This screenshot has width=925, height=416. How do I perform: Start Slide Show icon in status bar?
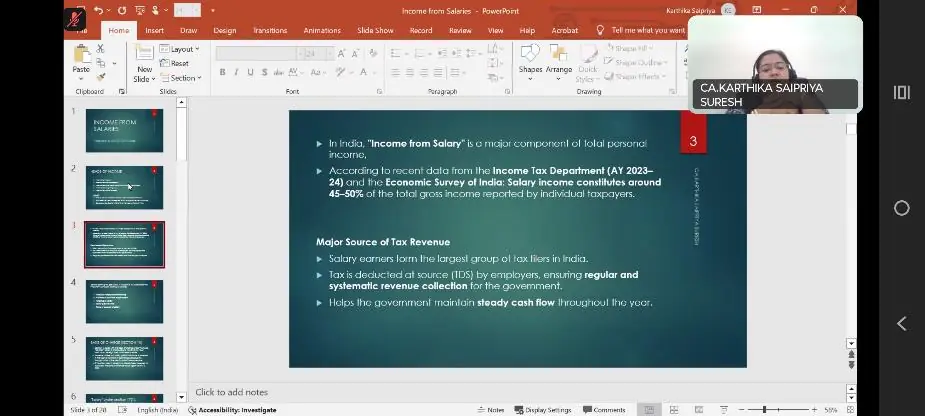click(724, 410)
